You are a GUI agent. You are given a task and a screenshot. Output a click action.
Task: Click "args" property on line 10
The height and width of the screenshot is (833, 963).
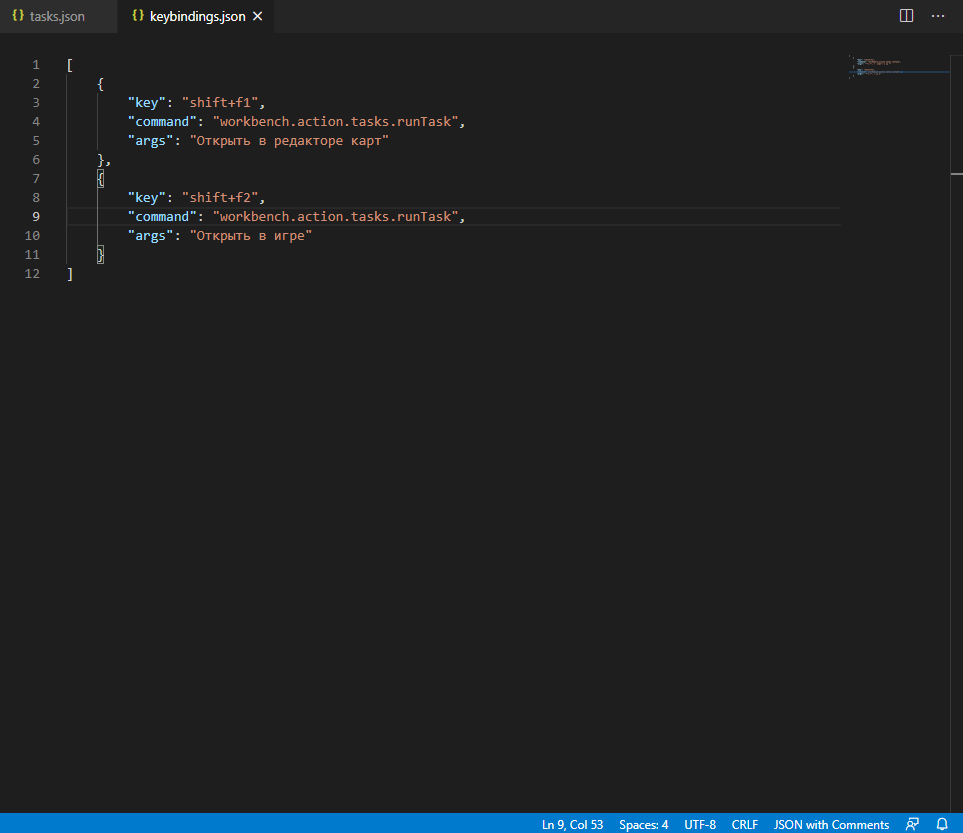[150, 236]
